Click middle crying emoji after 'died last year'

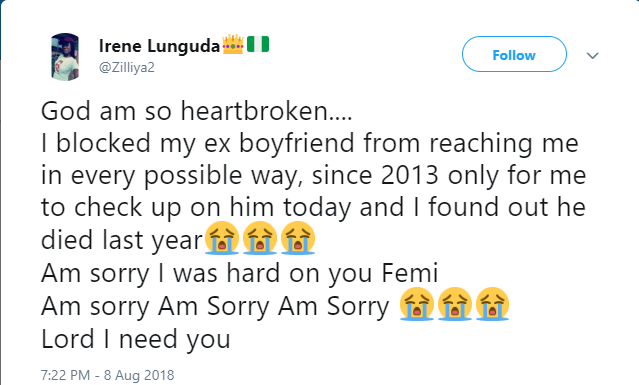point(260,238)
